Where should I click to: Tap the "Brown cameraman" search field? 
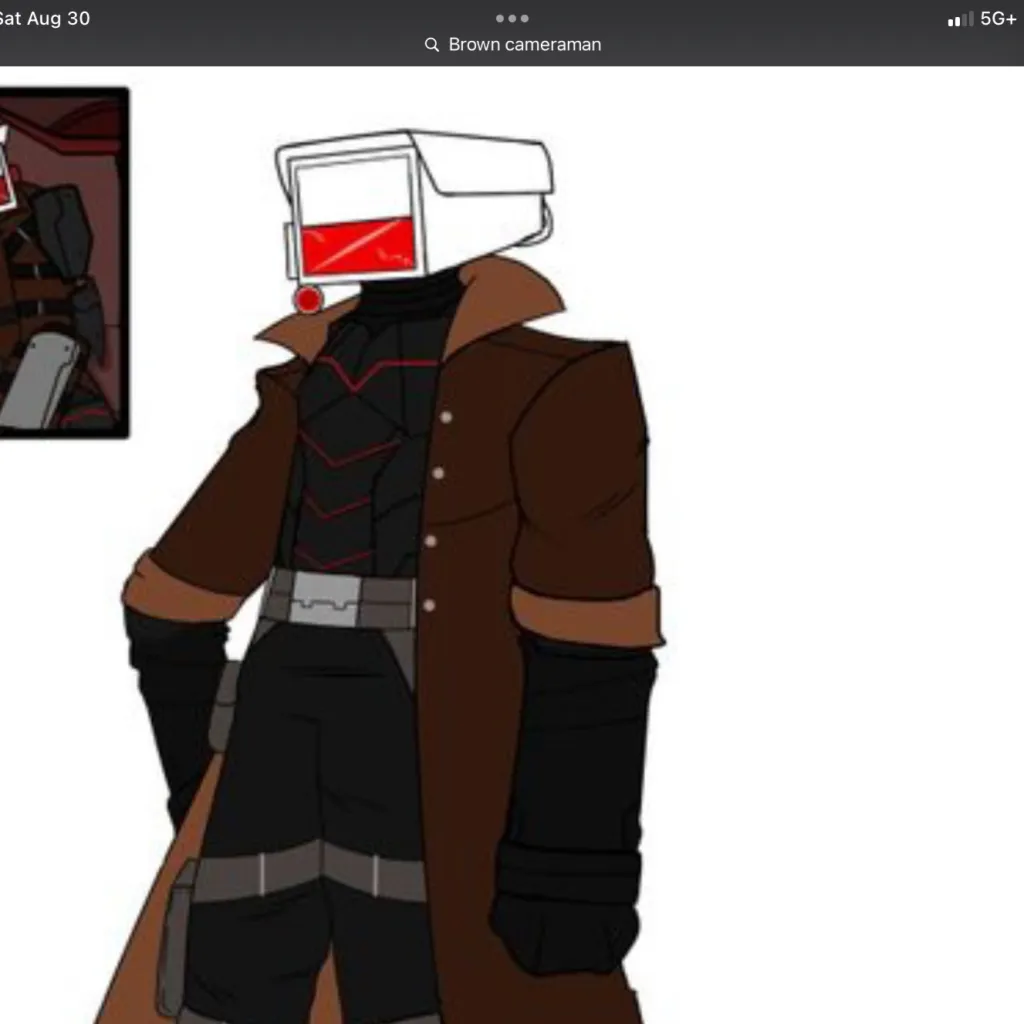click(x=524, y=45)
